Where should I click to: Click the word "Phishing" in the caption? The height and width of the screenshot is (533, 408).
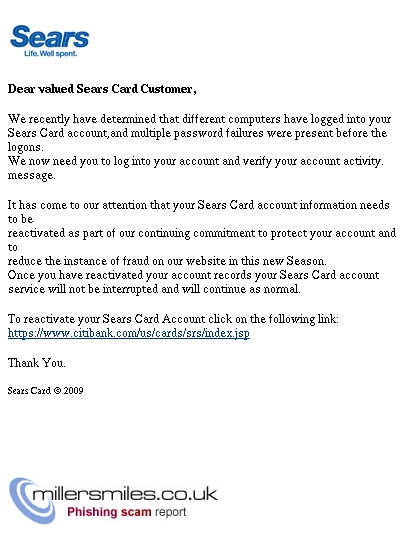92,512
